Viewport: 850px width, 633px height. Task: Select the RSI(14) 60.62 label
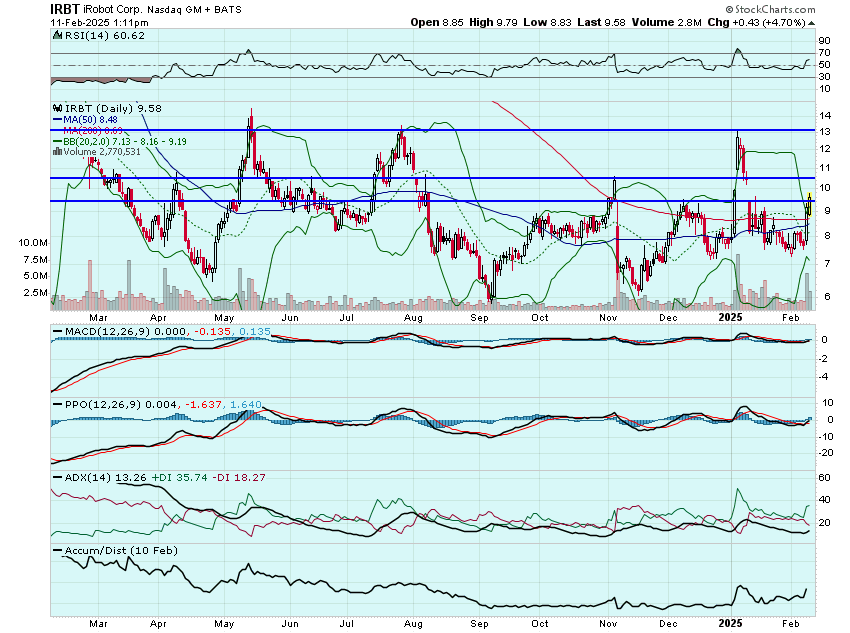tap(105, 35)
